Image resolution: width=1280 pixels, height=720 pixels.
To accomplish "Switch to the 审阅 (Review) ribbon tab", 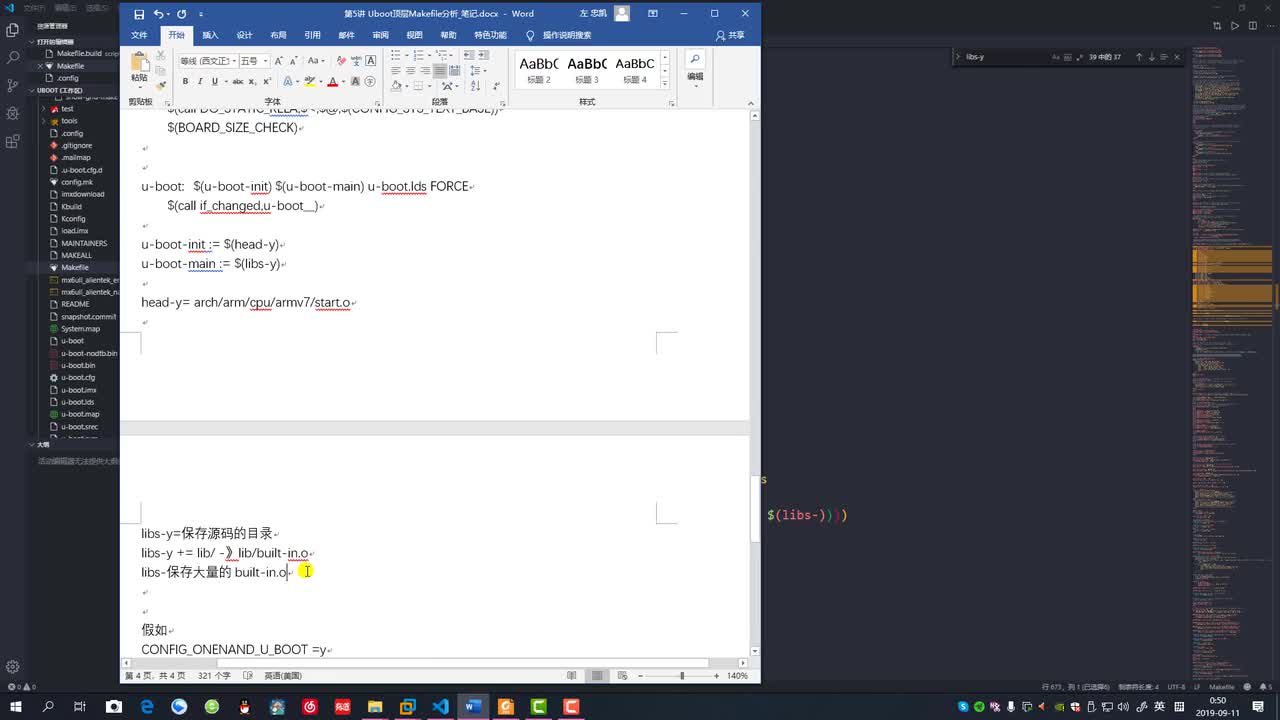I will pyautogui.click(x=380, y=35).
